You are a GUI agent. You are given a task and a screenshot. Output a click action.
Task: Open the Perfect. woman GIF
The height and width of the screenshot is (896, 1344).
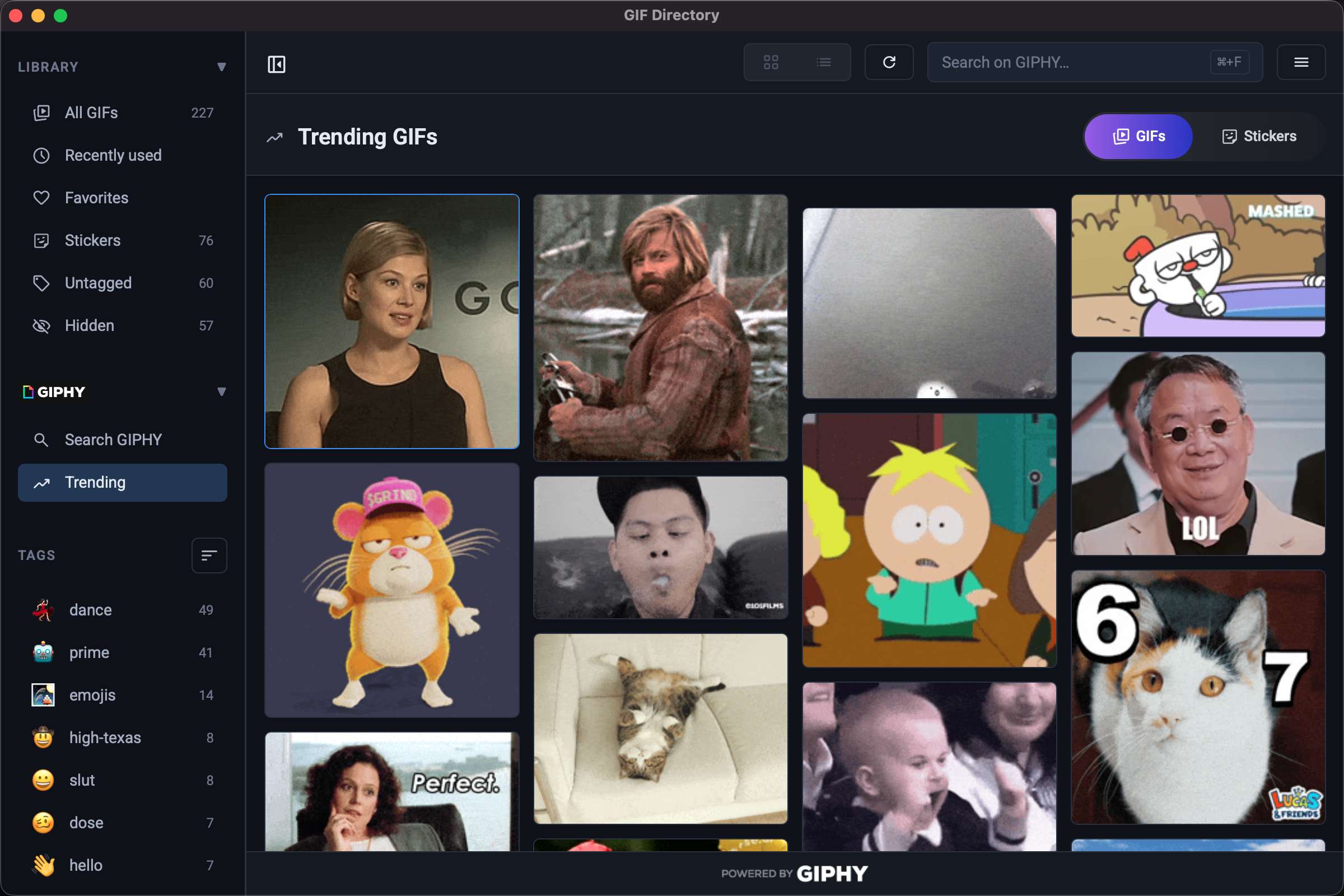392,792
